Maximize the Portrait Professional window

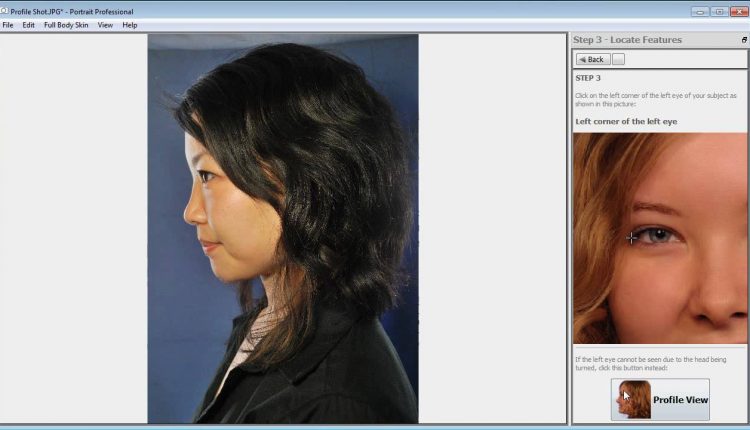719,11
